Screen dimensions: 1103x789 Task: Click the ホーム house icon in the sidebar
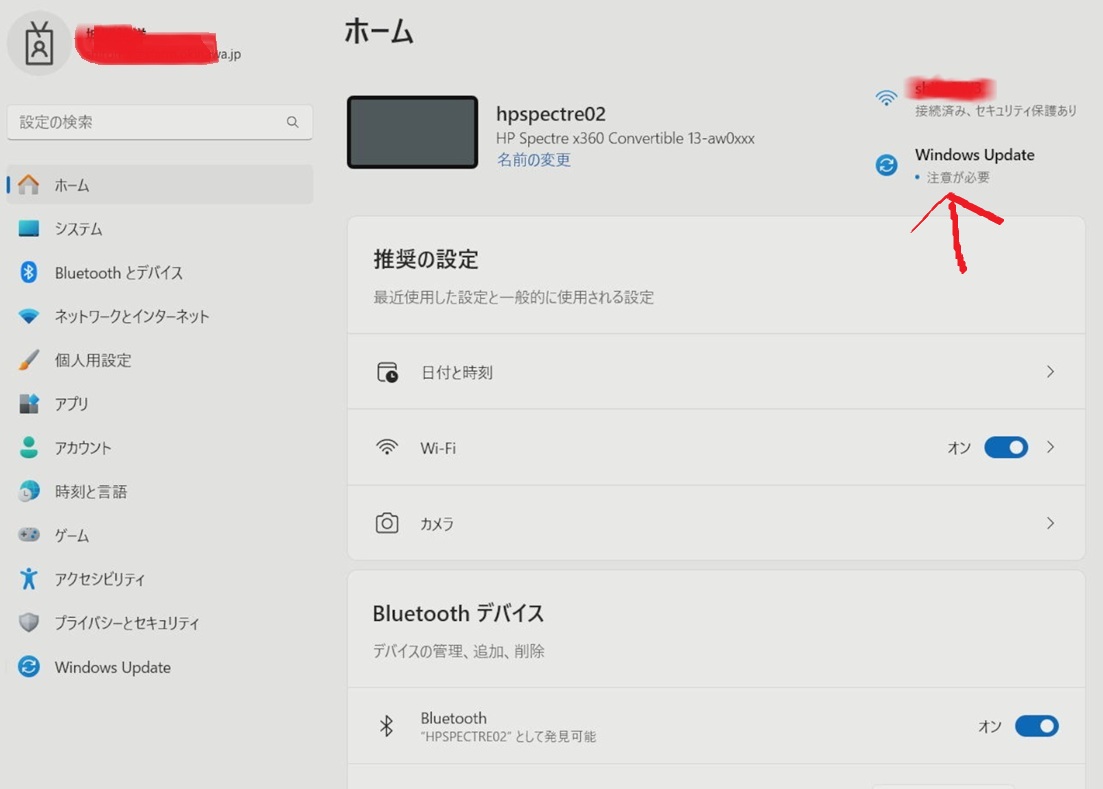pos(29,185)
